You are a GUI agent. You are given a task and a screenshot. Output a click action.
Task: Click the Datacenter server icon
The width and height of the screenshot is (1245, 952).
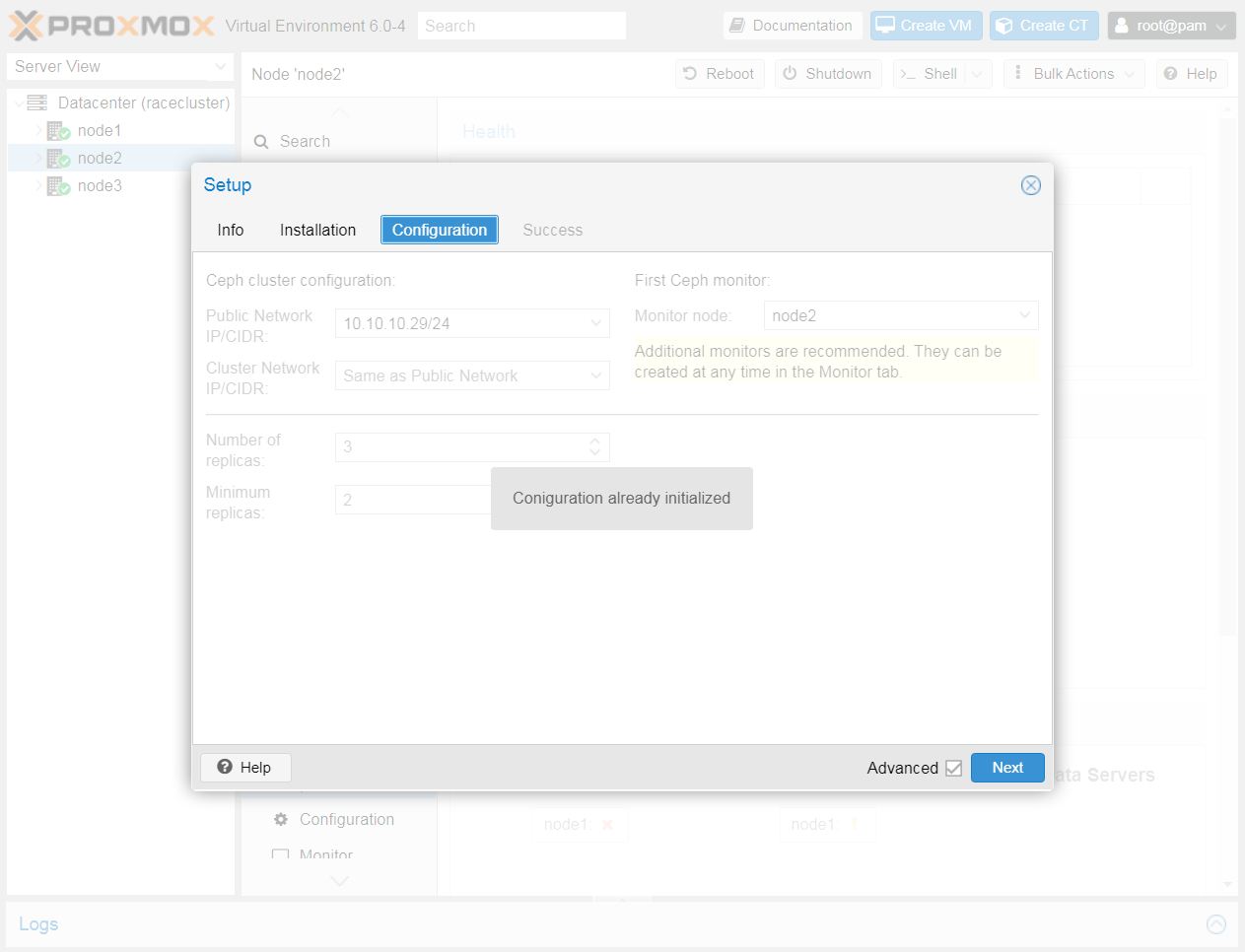coord(37,102)
